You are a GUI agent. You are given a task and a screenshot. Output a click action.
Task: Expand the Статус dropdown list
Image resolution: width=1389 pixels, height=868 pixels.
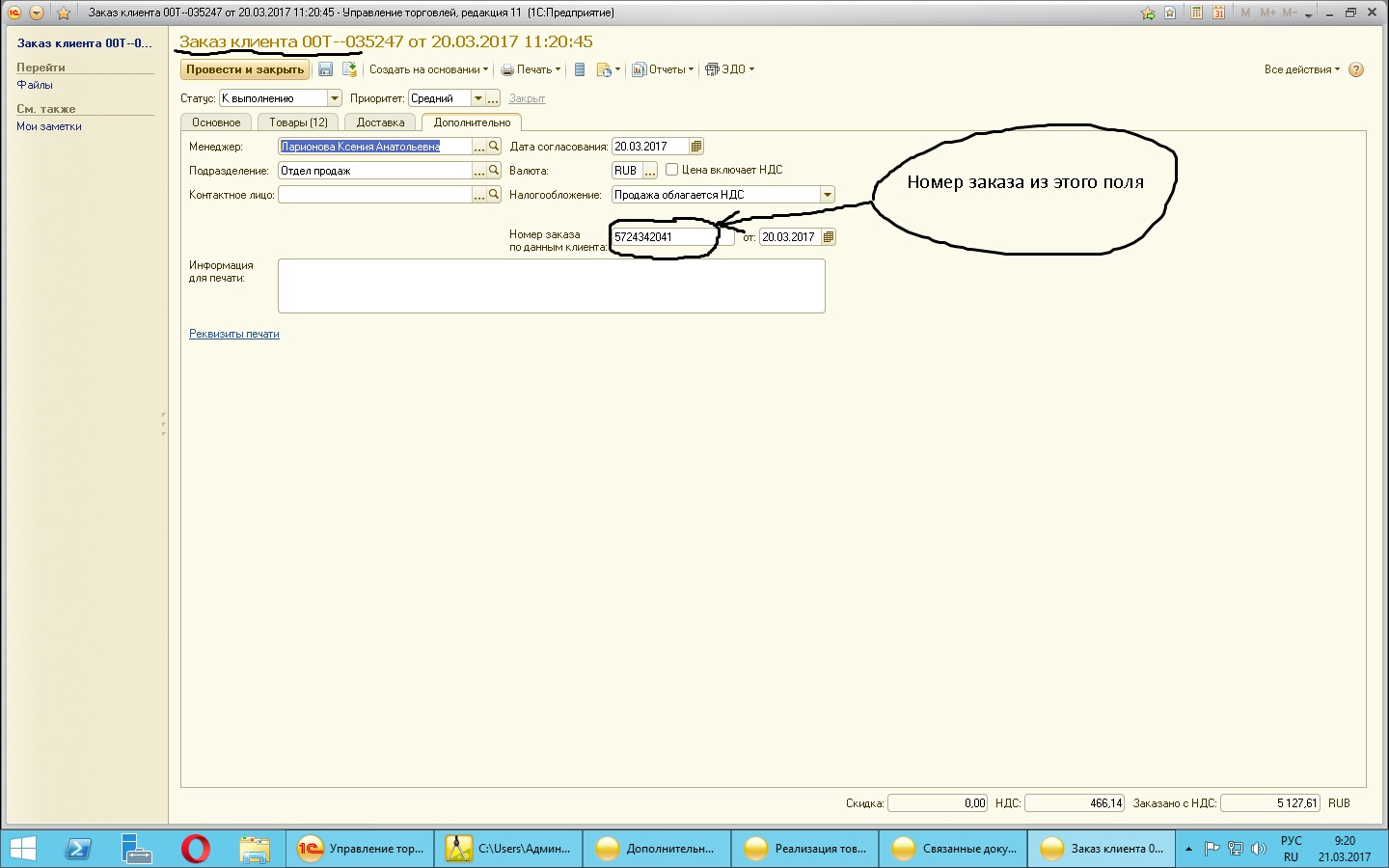[x=334, y=98]
